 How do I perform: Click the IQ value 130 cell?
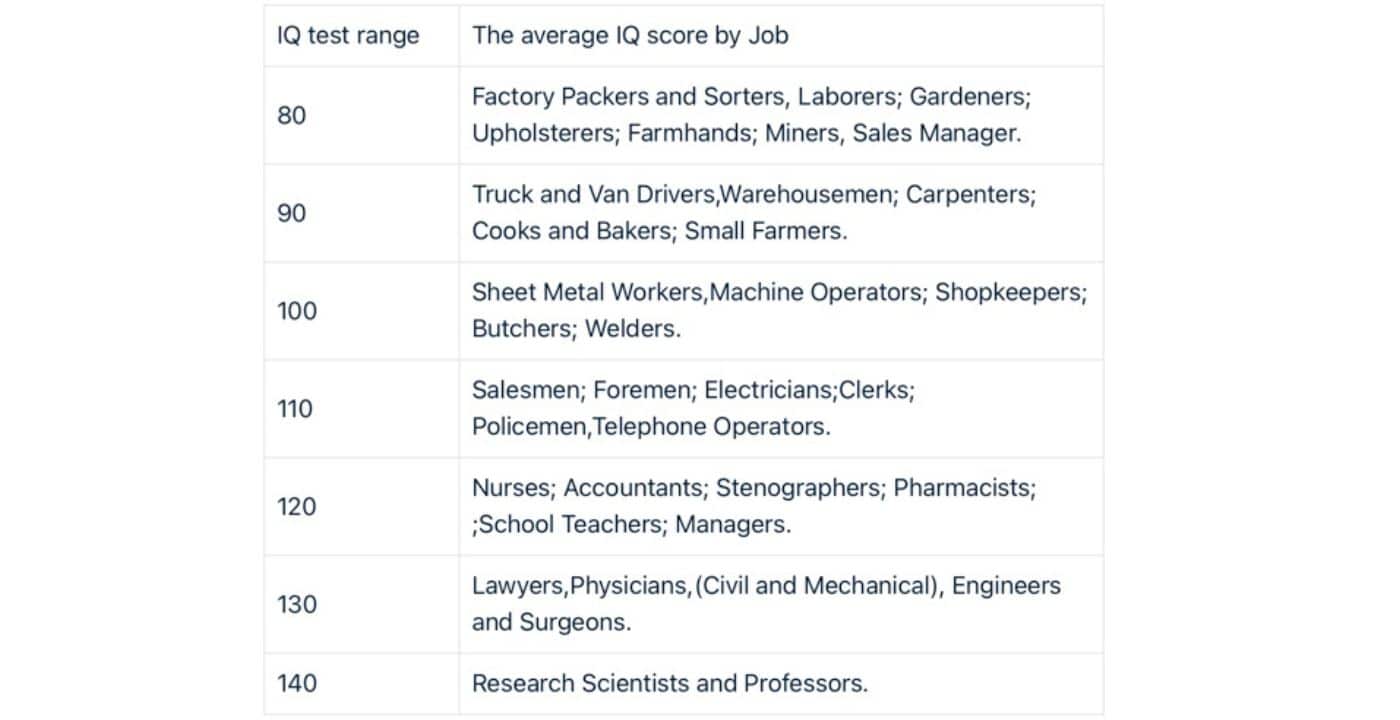[x=361, y=605]
